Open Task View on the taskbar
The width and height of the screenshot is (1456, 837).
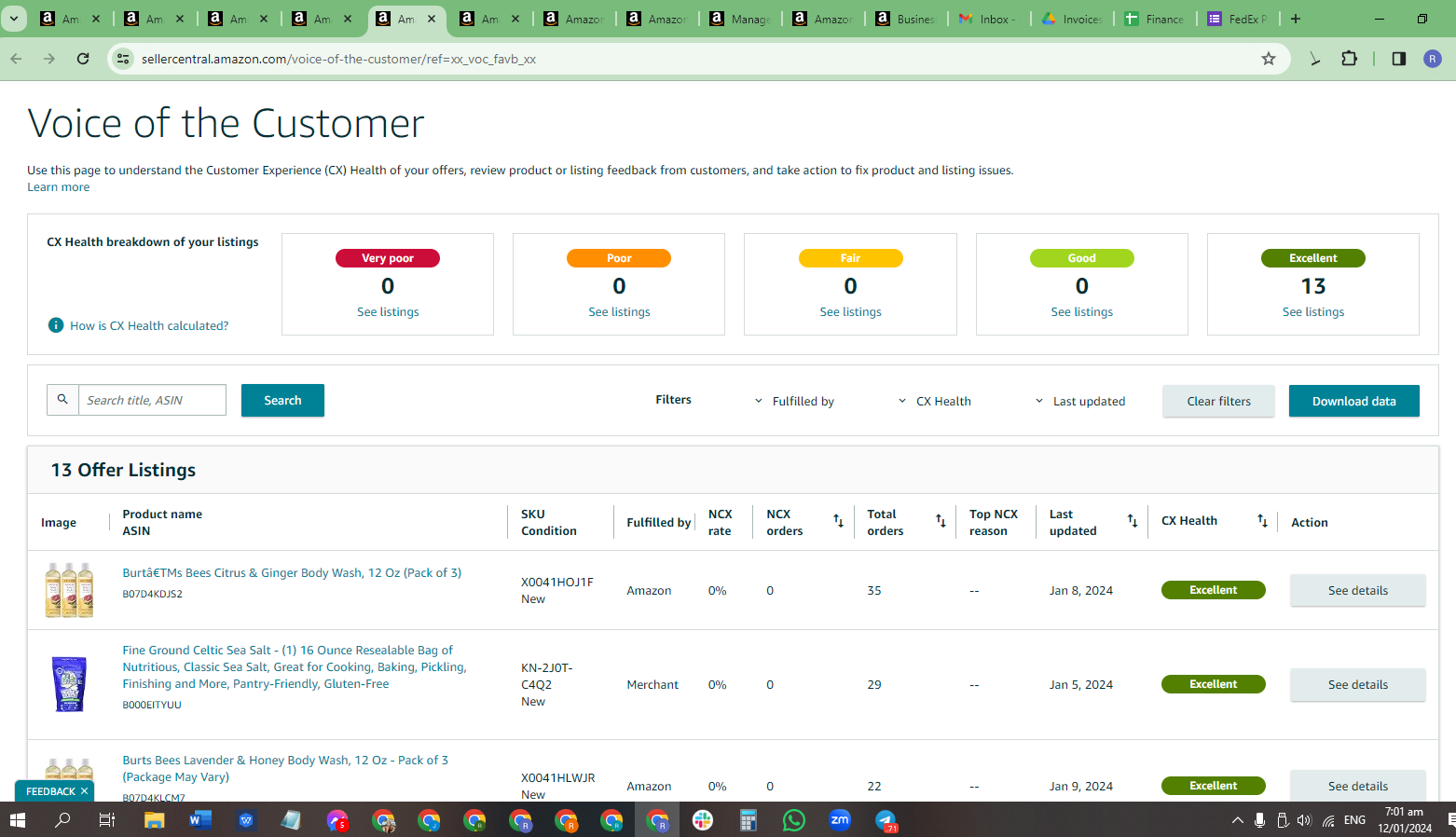coord(107,820)
